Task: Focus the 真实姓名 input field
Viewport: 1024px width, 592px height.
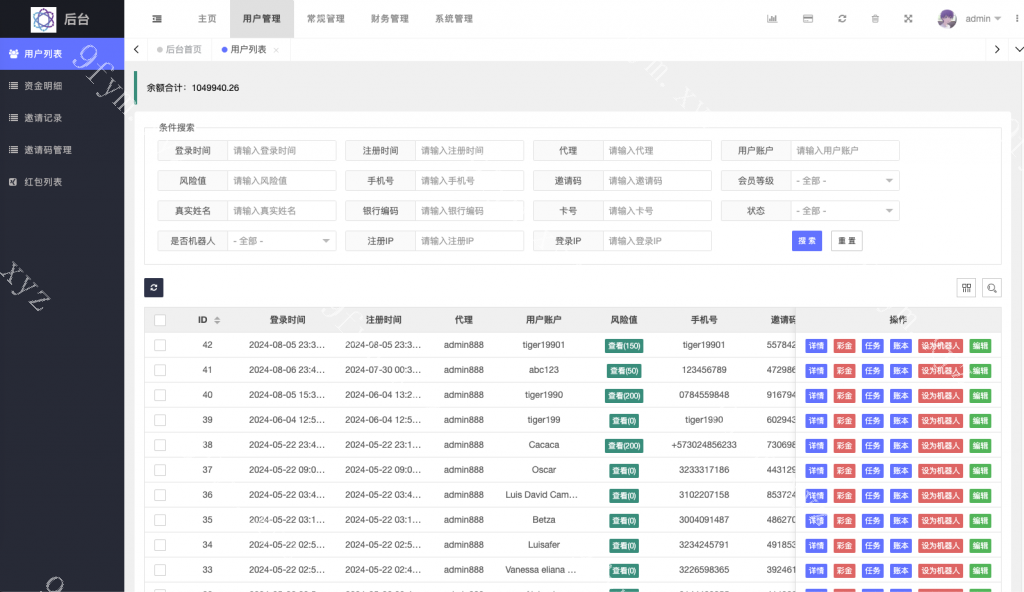Action: pos(281,211)
